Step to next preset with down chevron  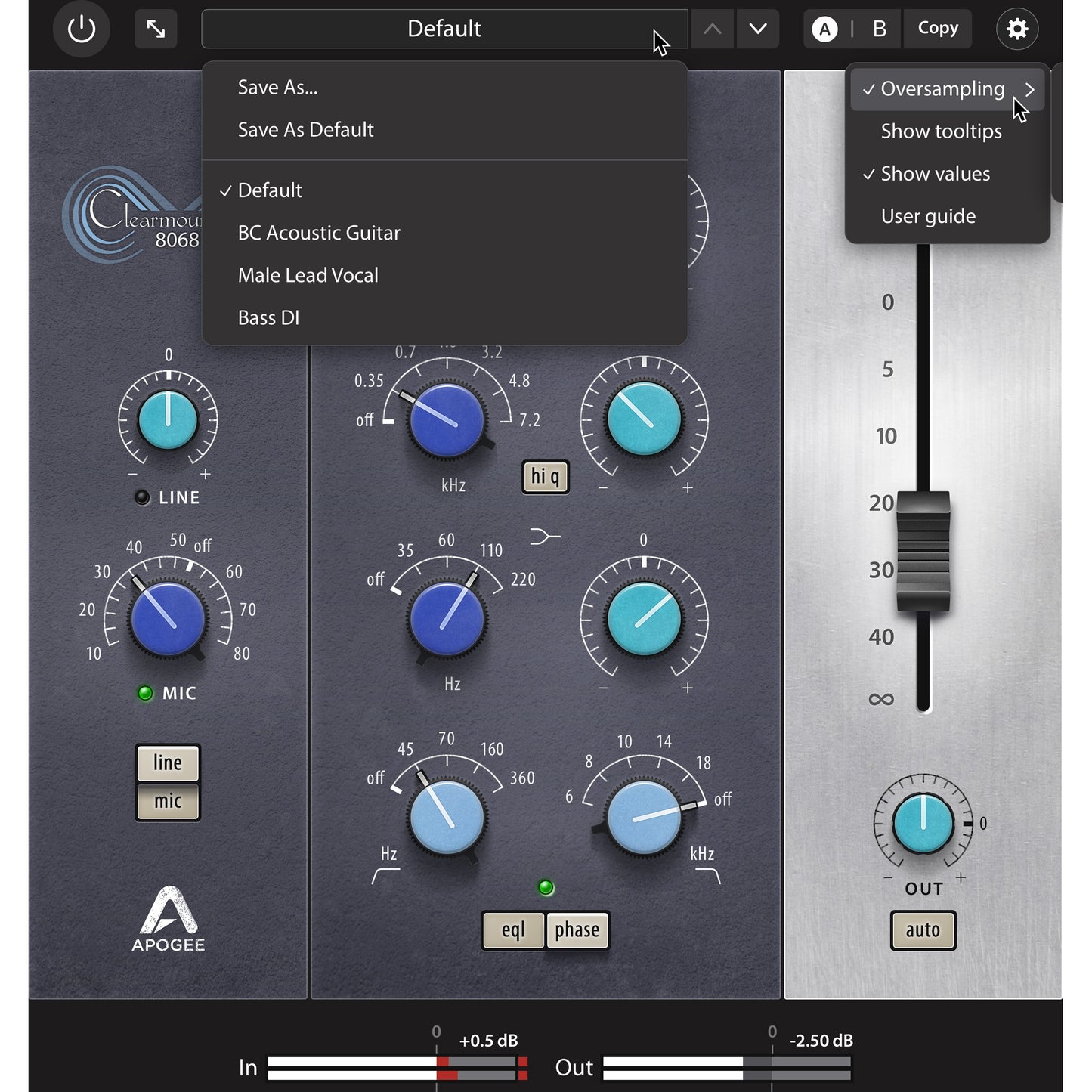pos(758,29)
